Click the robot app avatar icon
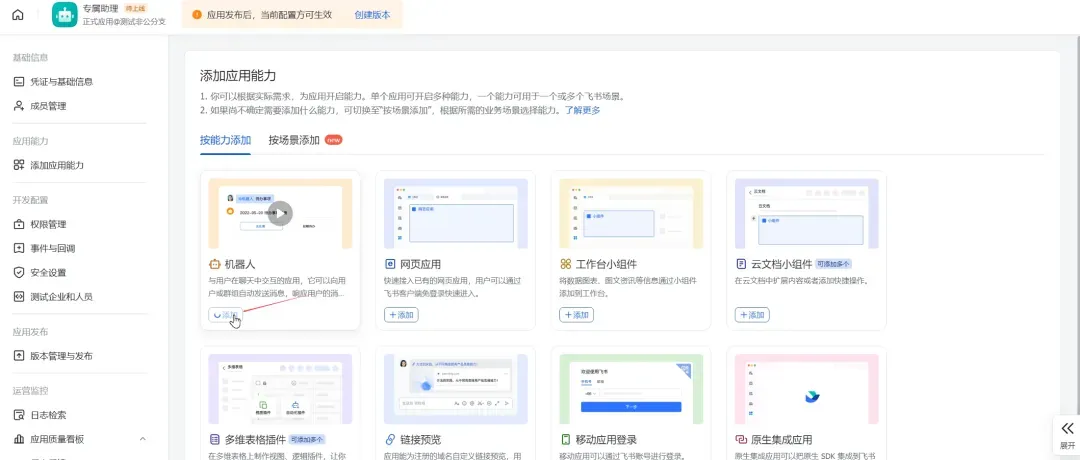Image resolution: width=1080 pixels, height=460 pixels. [64, 14]
